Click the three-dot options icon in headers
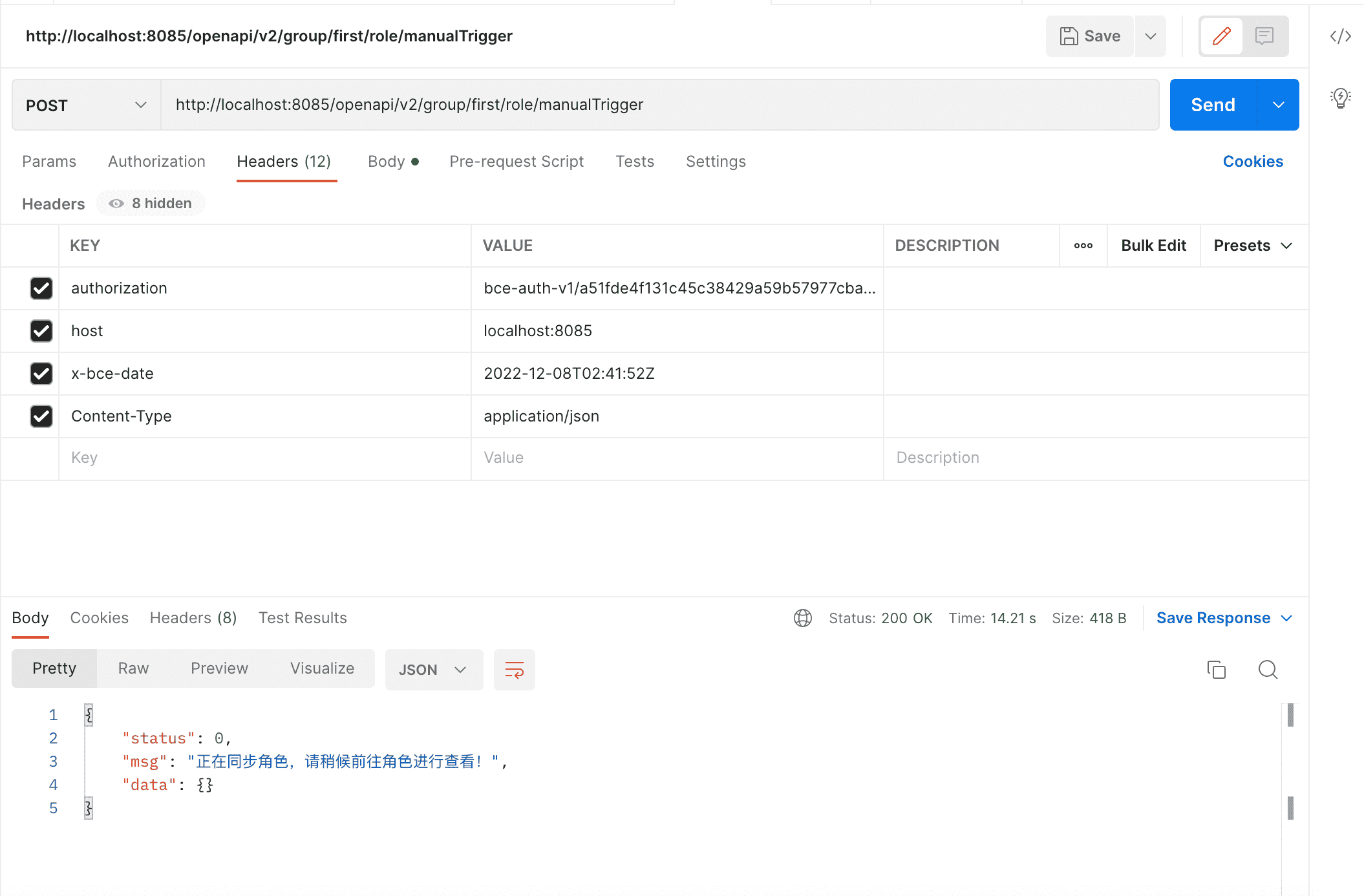Image resolution: width=1364 pixels, height=896 pixels. (1083, 245)
